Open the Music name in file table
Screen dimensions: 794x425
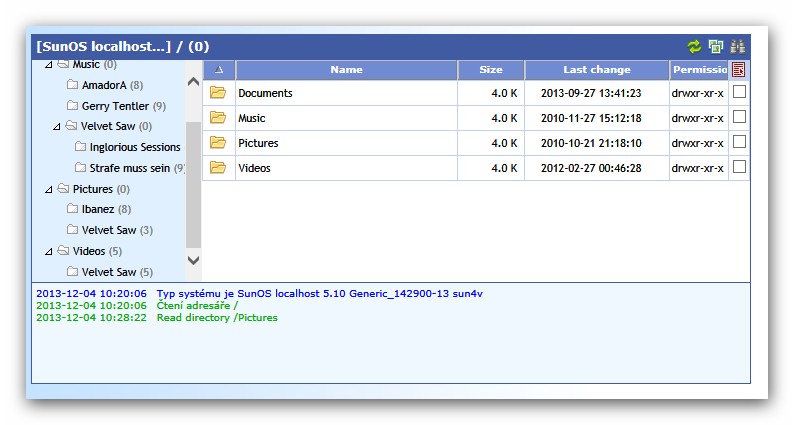(252, 118)
